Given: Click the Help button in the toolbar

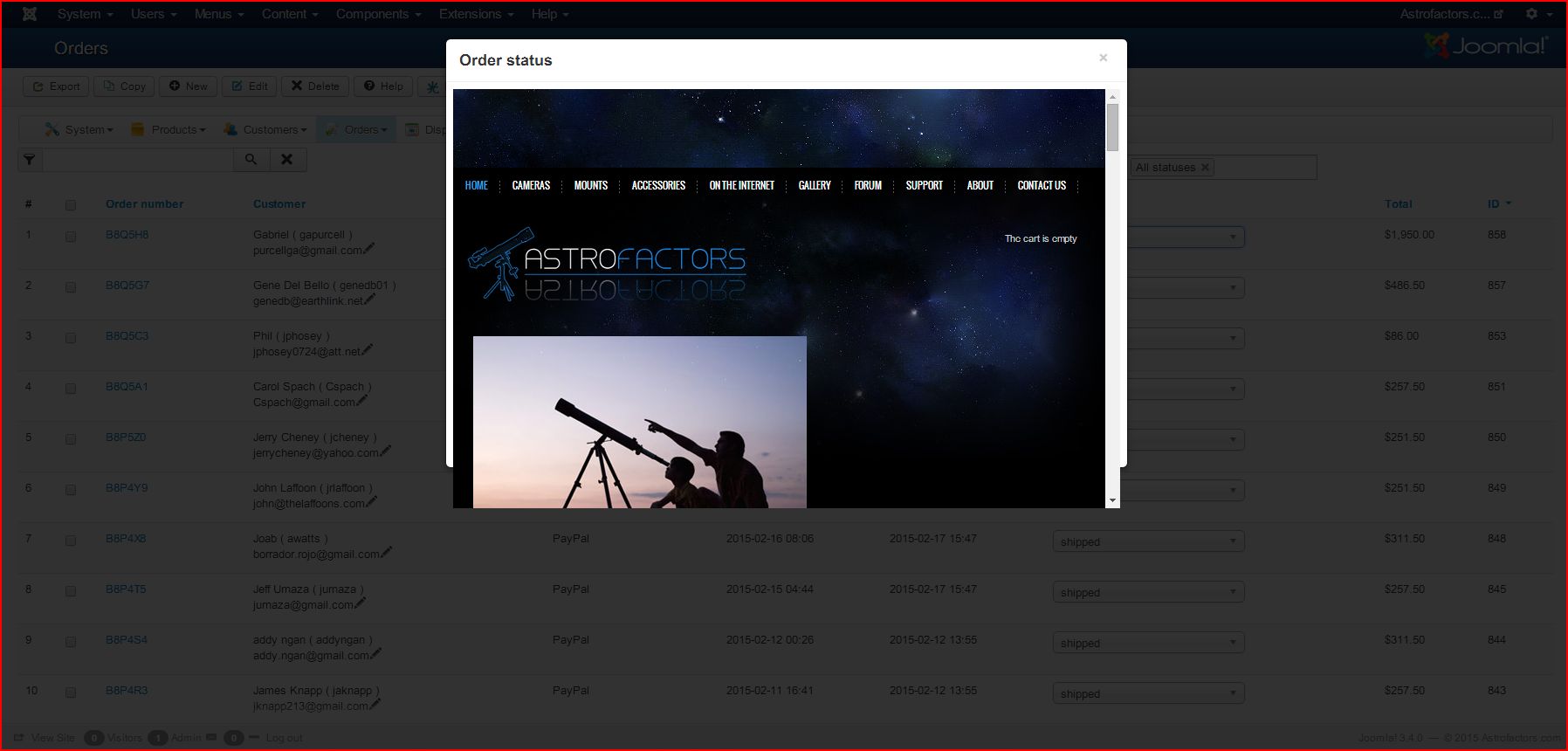Looking at the screenshot, I should tap(383, 86).
